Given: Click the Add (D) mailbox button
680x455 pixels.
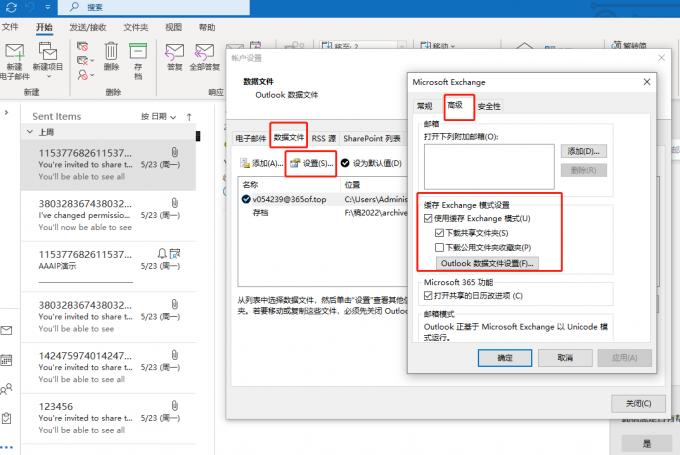Looking at the screenshot, I should point(584,151).
